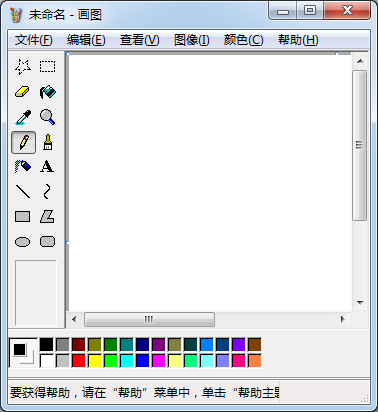This screenshot has width=378, height=412.
Task: Open the 文件(F) menu
Action: point(34,40)
